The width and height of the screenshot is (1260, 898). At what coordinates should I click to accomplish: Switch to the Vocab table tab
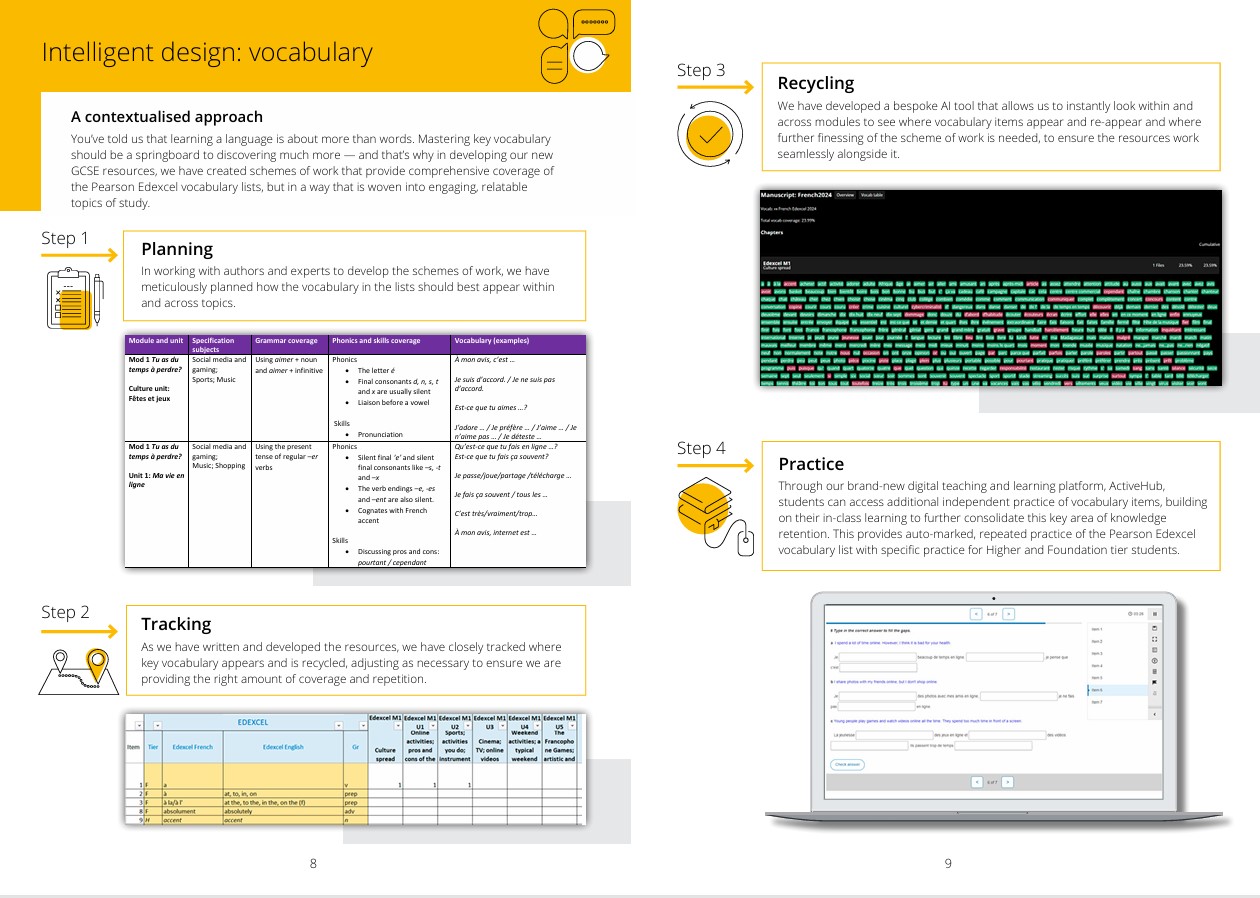pos(872,195)
